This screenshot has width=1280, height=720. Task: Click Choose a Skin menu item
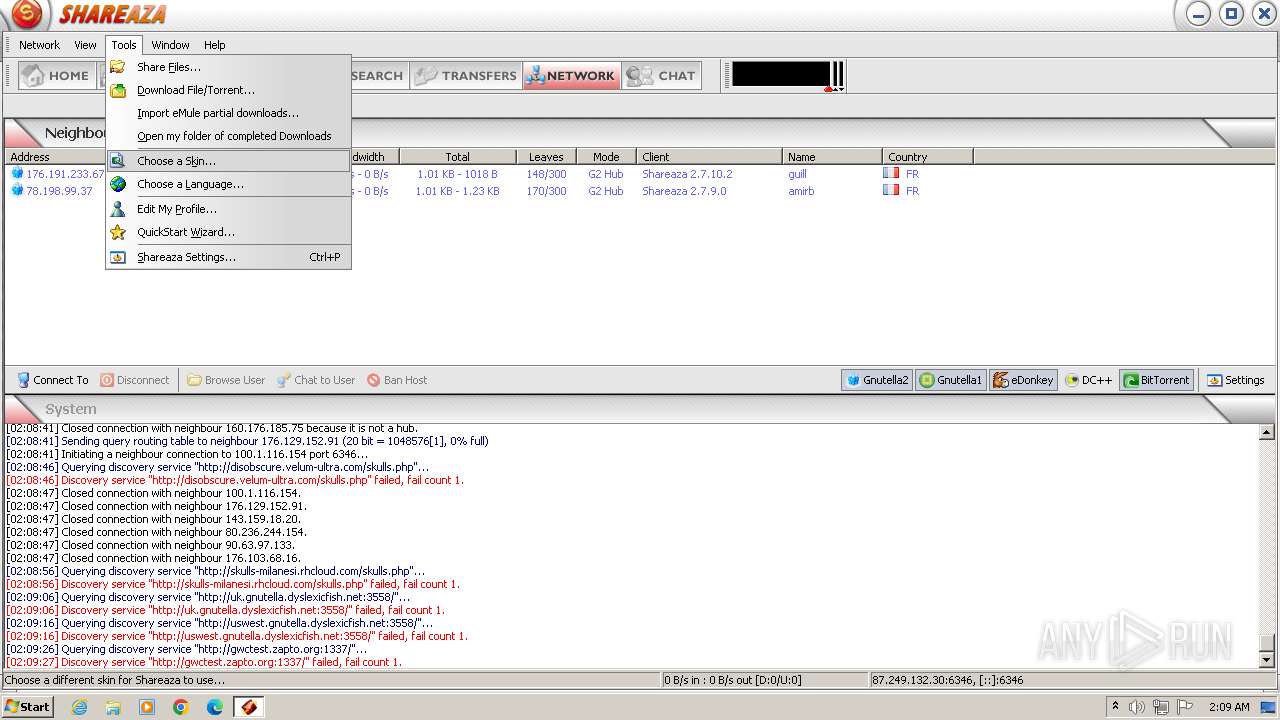pyautogui.click(x=228, y=161)
